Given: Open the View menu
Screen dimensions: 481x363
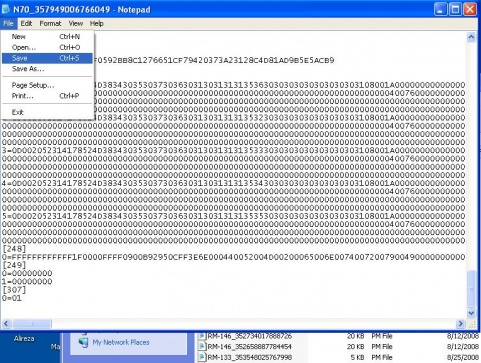Looking at the screenshot, I should tap(76, 23).
